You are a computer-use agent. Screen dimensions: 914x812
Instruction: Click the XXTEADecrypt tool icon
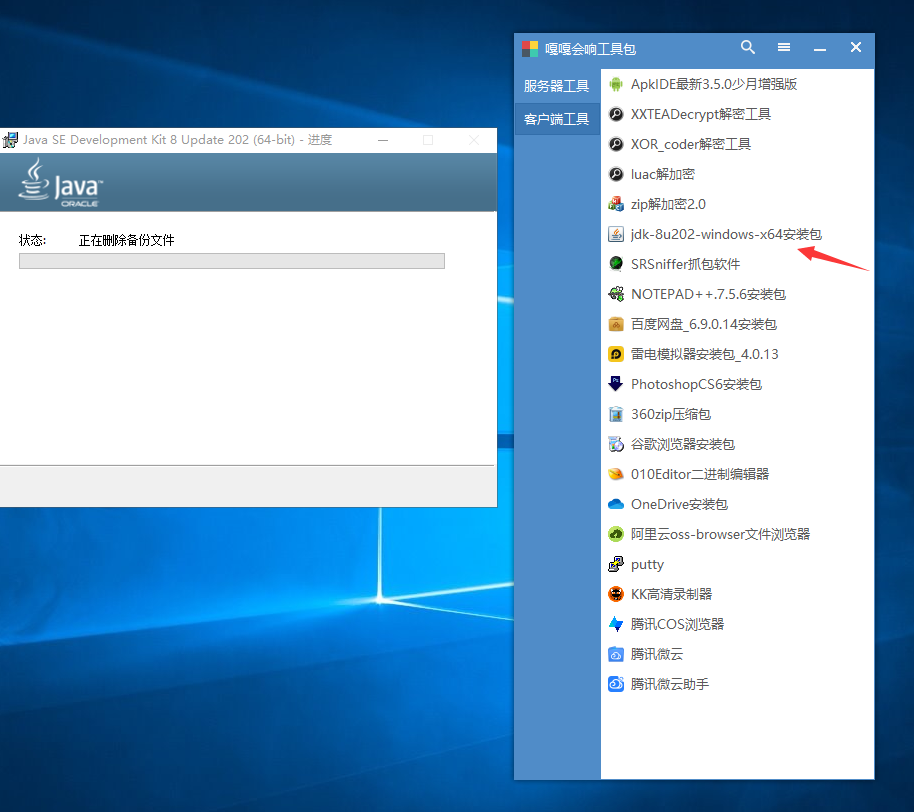pyautogui.click(x=616, y=114)
